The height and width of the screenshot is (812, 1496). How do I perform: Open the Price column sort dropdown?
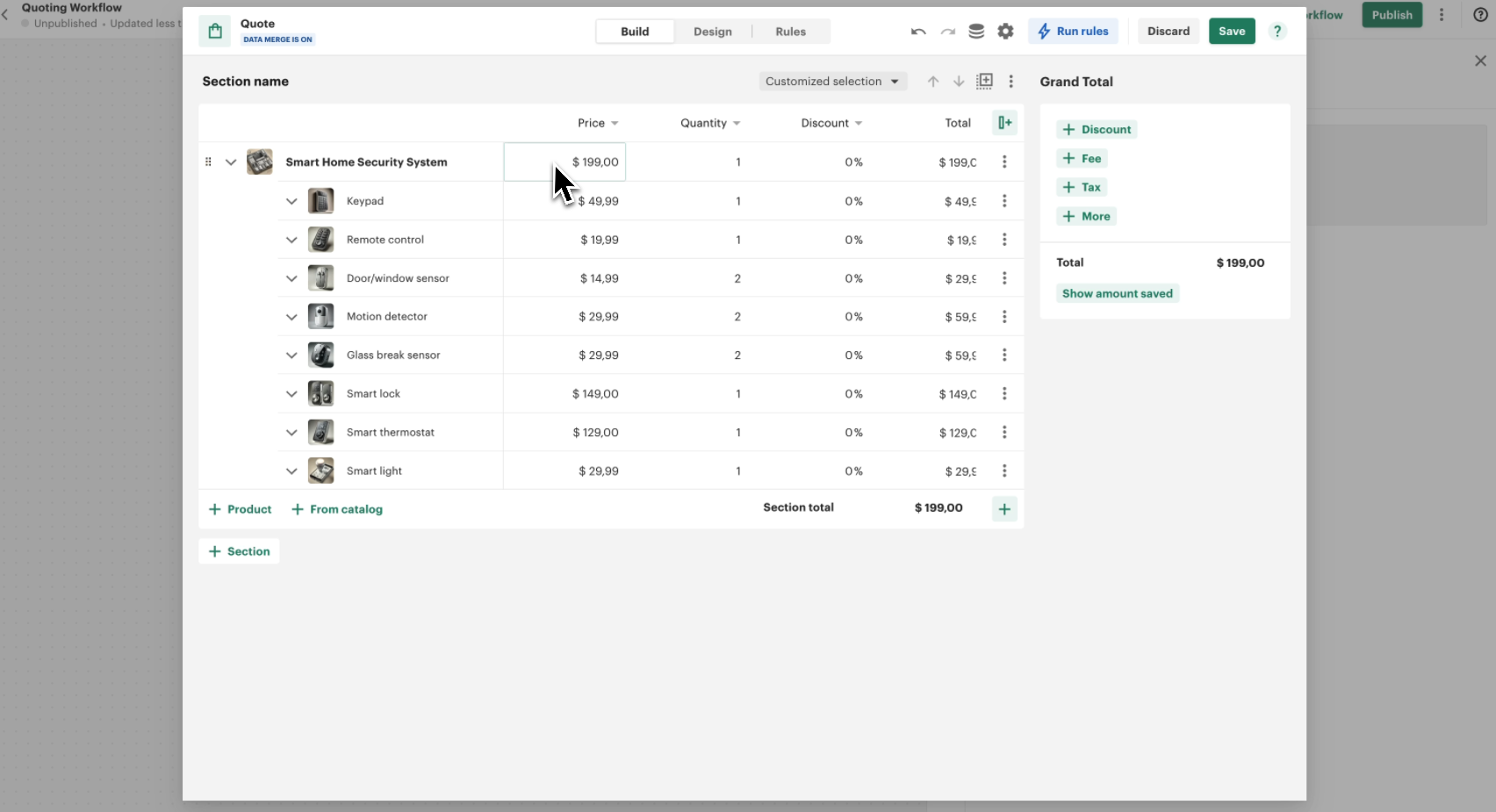click(x=613, y=123)
